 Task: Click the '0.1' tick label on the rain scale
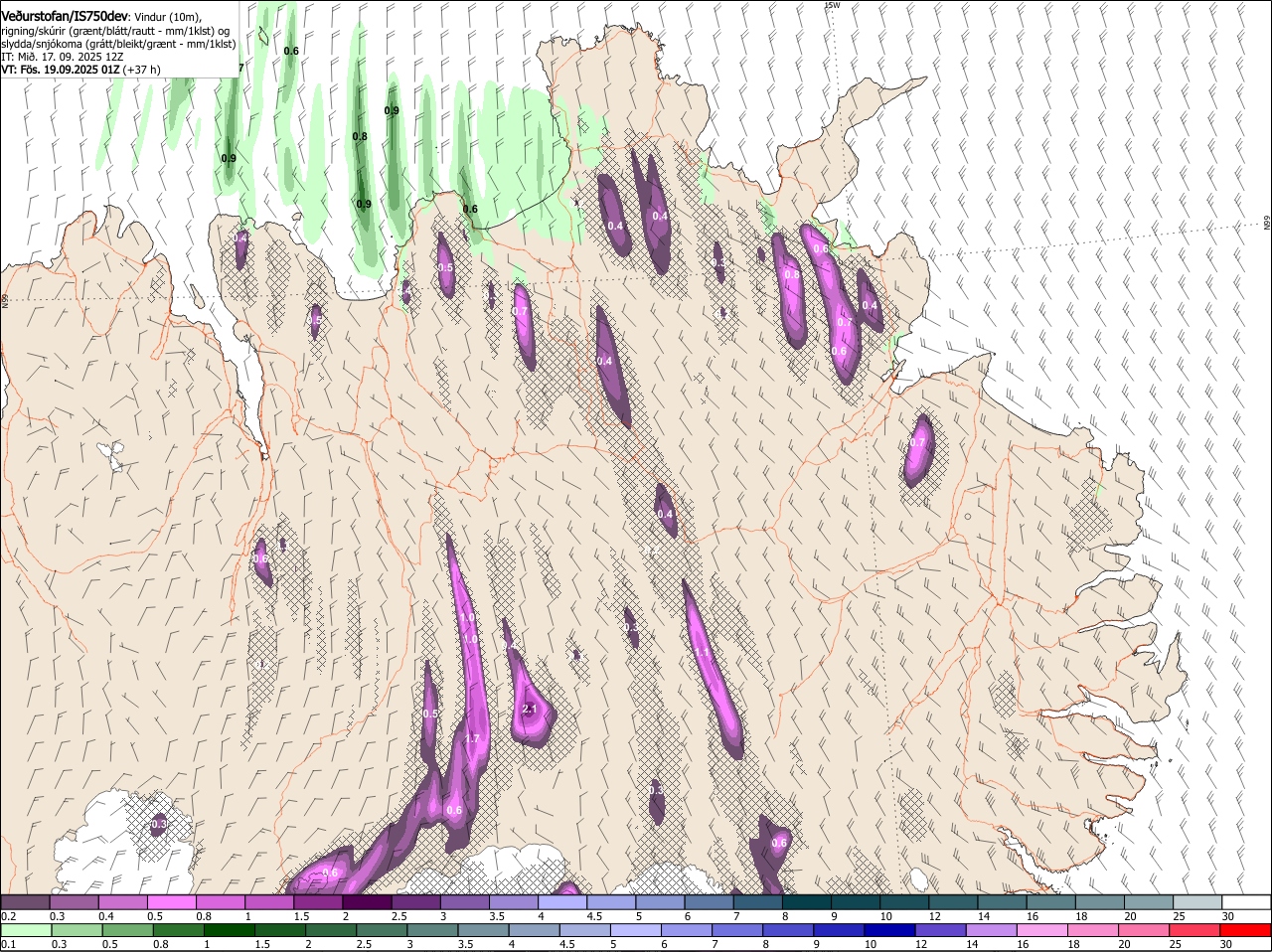8,944
